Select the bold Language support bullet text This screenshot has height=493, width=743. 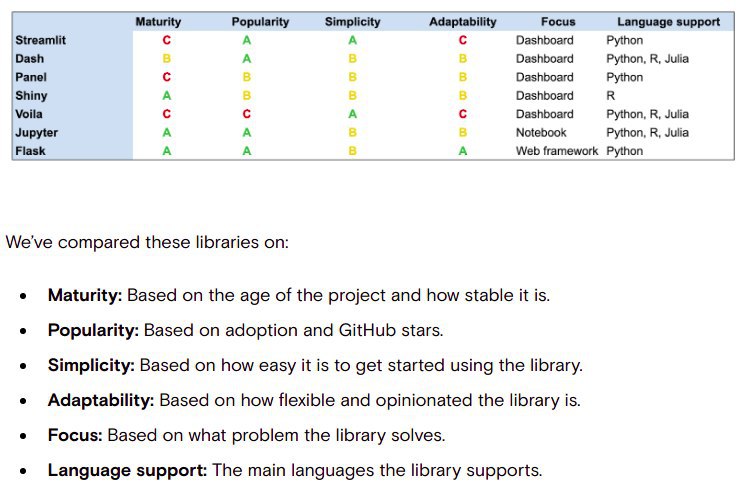(x=127, y=471)
